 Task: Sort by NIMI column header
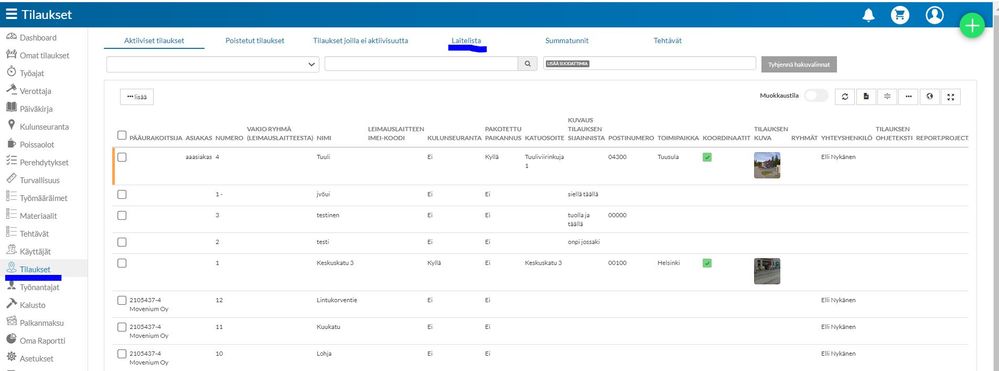pos(324,138)
